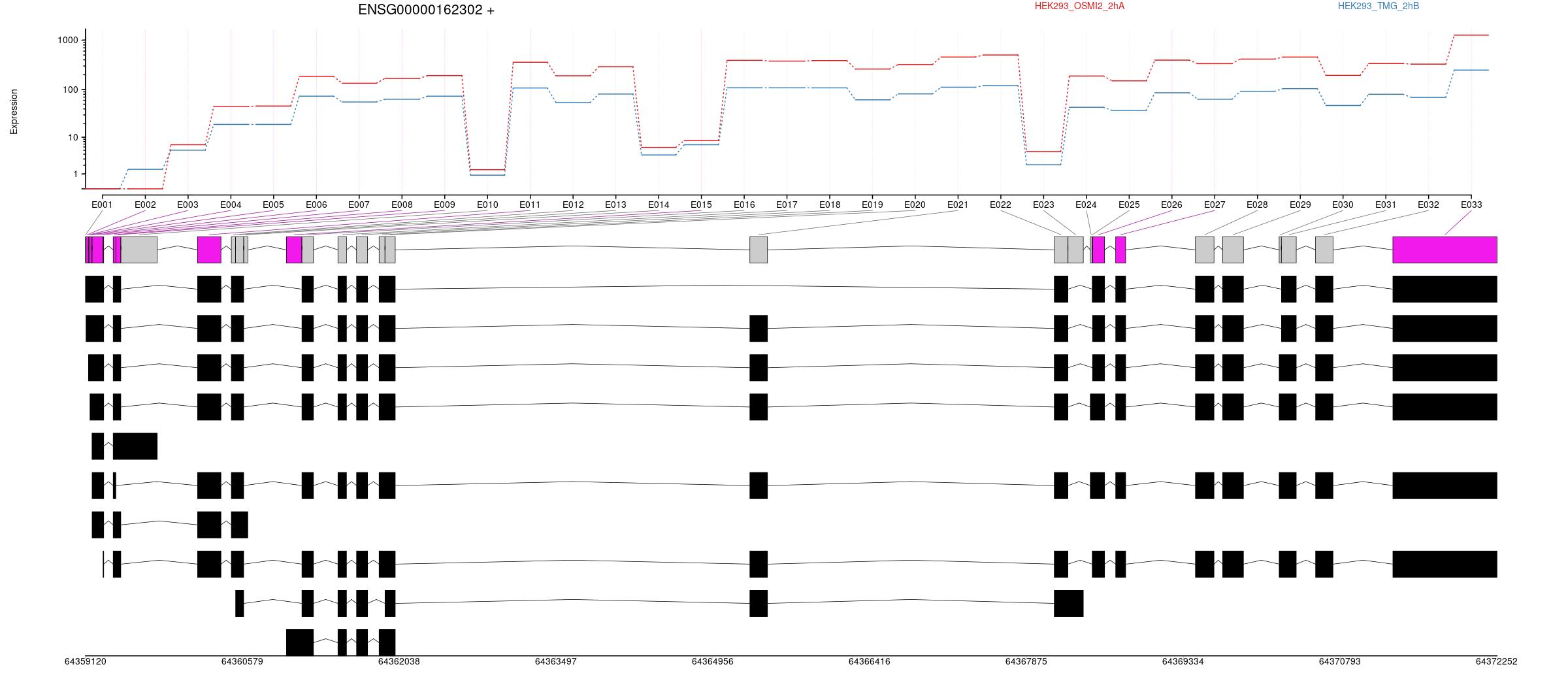Screen dimensions: 1568x673
Task: Click exon label E003
Action: (188, 205)
